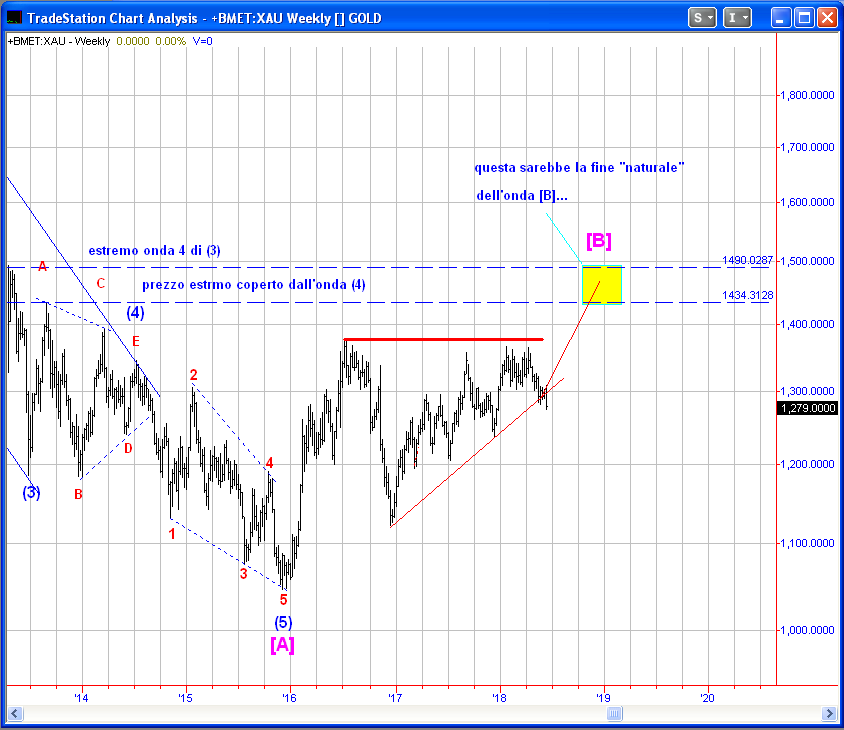Click the horizontal scrollbar thumb
The height and width of the screenshot is (730, 844).
(614, 714)
